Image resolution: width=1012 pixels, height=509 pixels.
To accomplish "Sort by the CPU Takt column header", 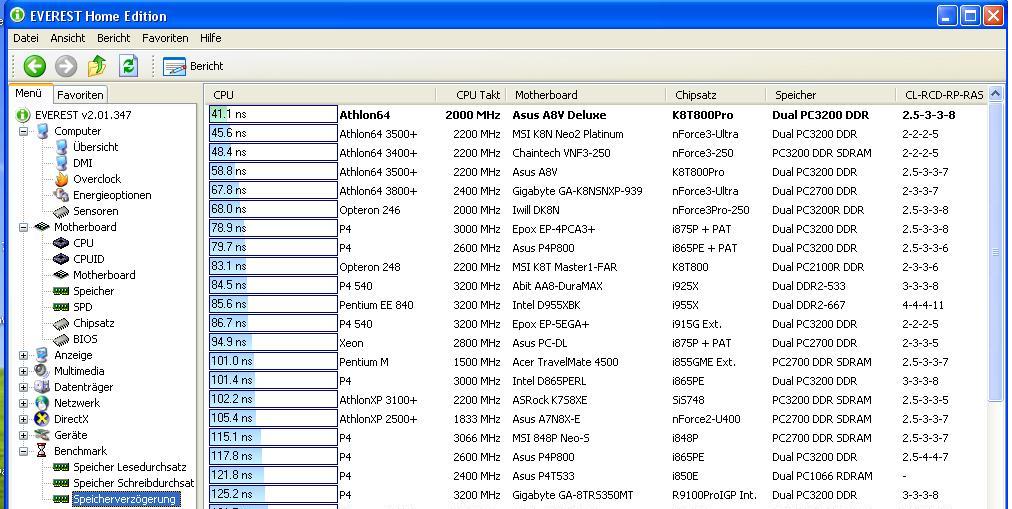I will (471, 95).
